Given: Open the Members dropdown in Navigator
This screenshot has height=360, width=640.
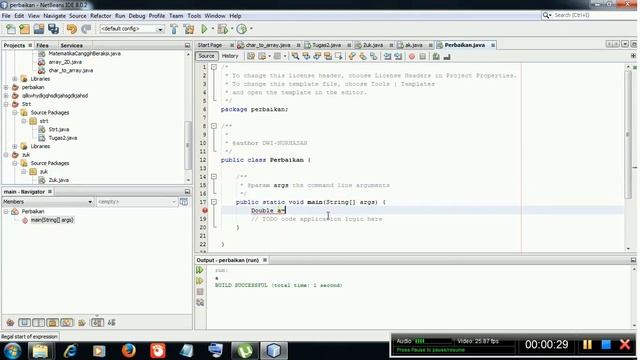Looking at the screenshot, I should [90, 202].
